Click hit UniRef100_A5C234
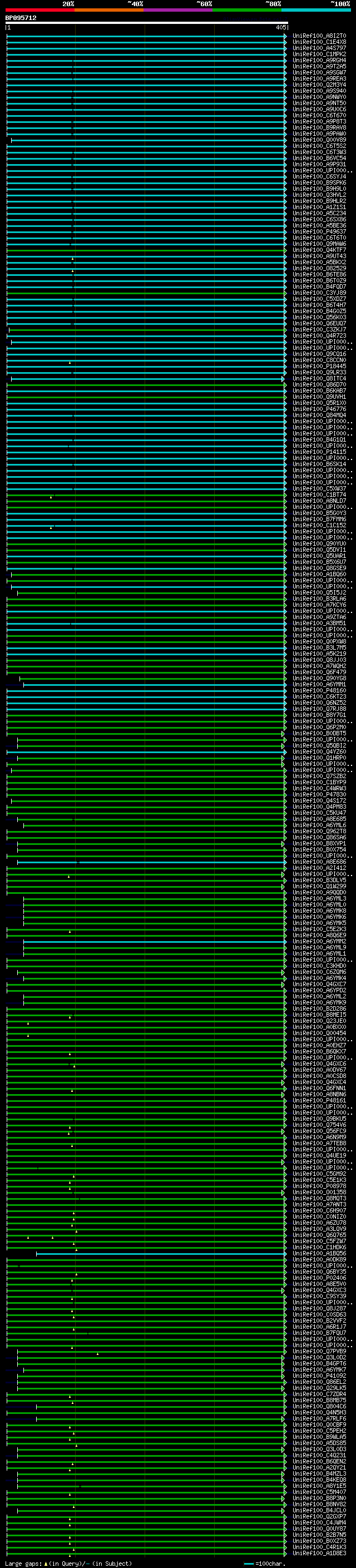 319,213
